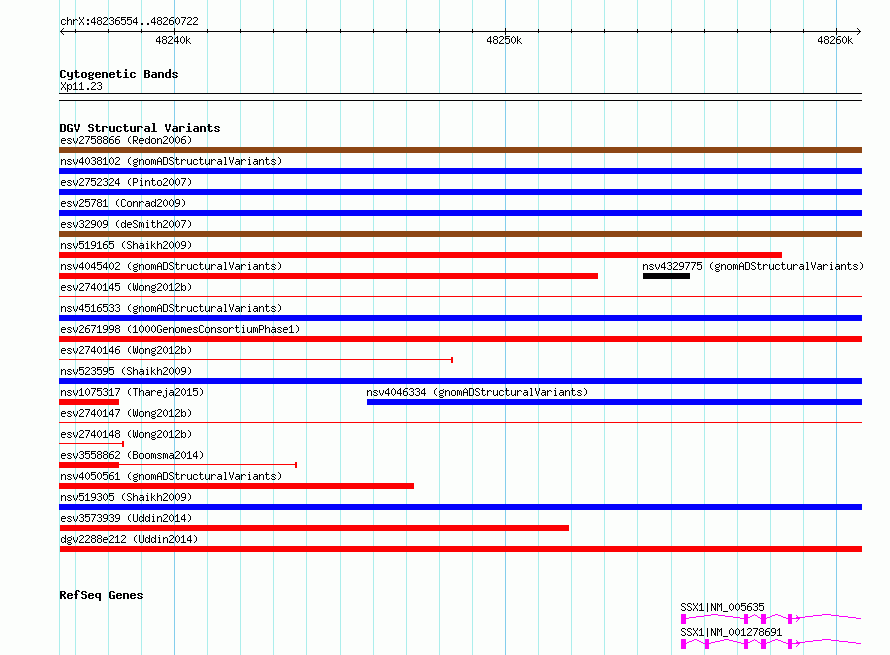Select the Xp11.23 band label
This screenshot has width=890, height=655.
[x=81, y=86]
